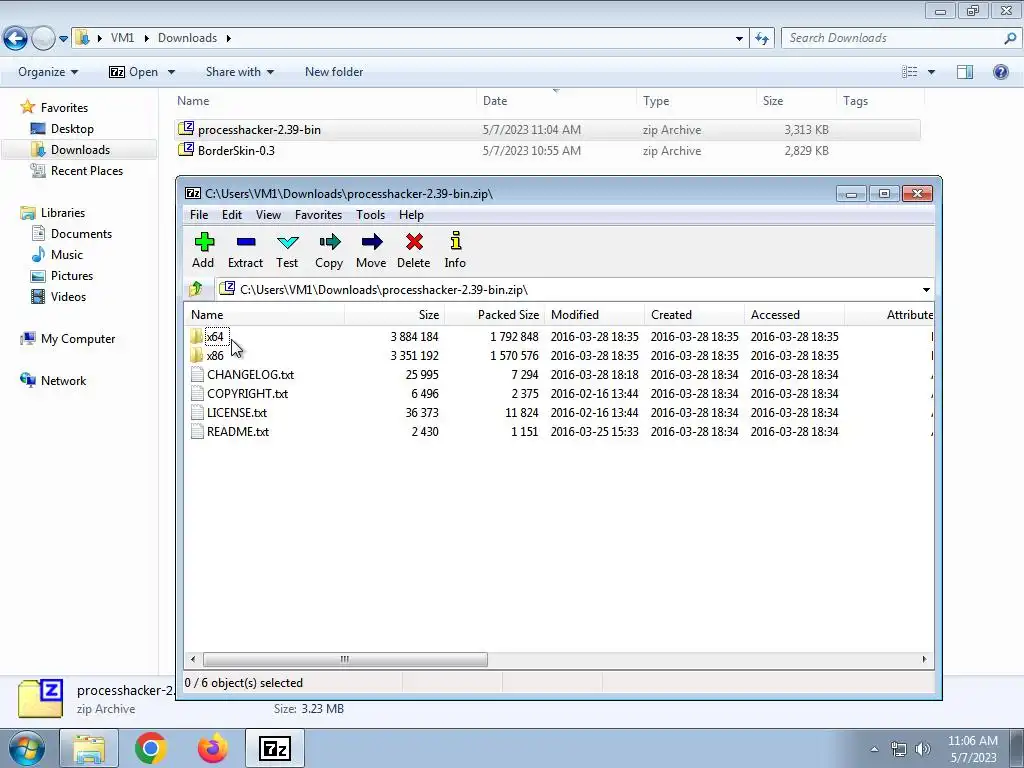1024x768 pixels.
Task: Open Google Chrome from taskbar
Action: tap(151, 748)
